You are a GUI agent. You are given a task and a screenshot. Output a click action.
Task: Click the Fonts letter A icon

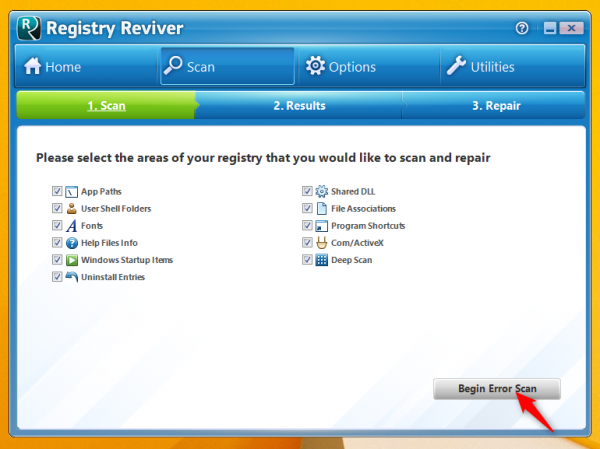(x=72, y=225)
